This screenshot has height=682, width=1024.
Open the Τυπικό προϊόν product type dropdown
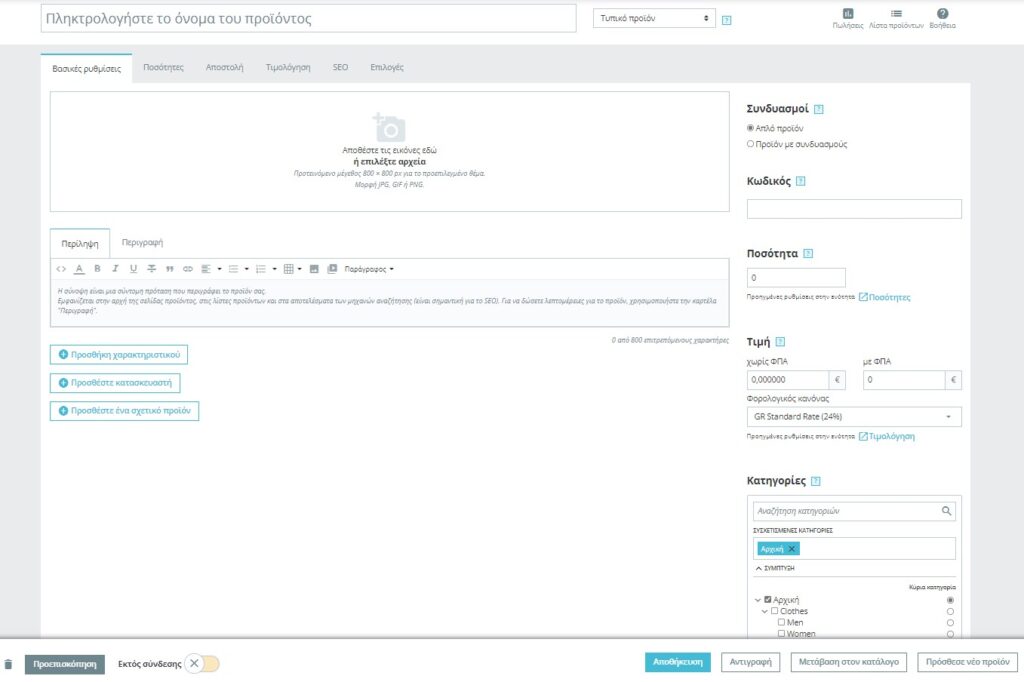click(x=654, y=18)
